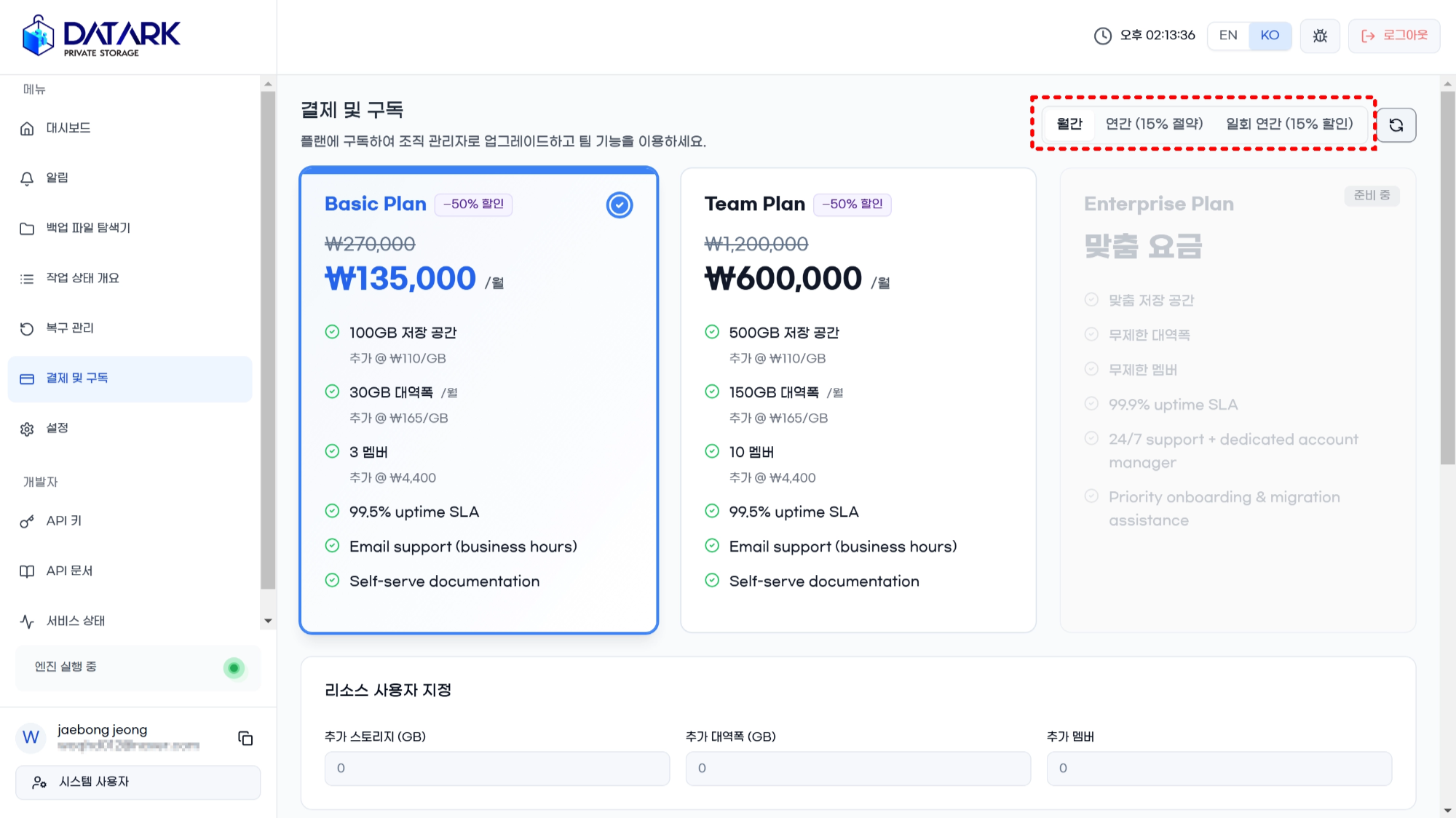Go to 작업 상태 개요 menu item

tap(130, 278)
